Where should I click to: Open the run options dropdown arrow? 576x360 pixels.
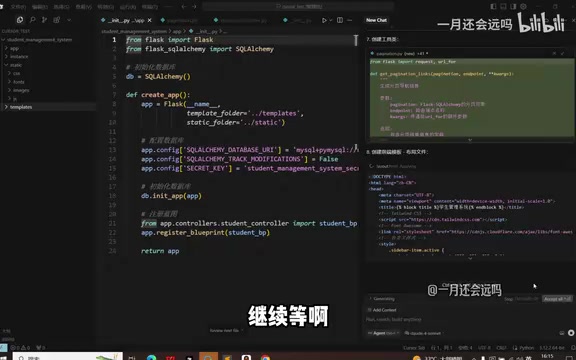coord(331,20)
